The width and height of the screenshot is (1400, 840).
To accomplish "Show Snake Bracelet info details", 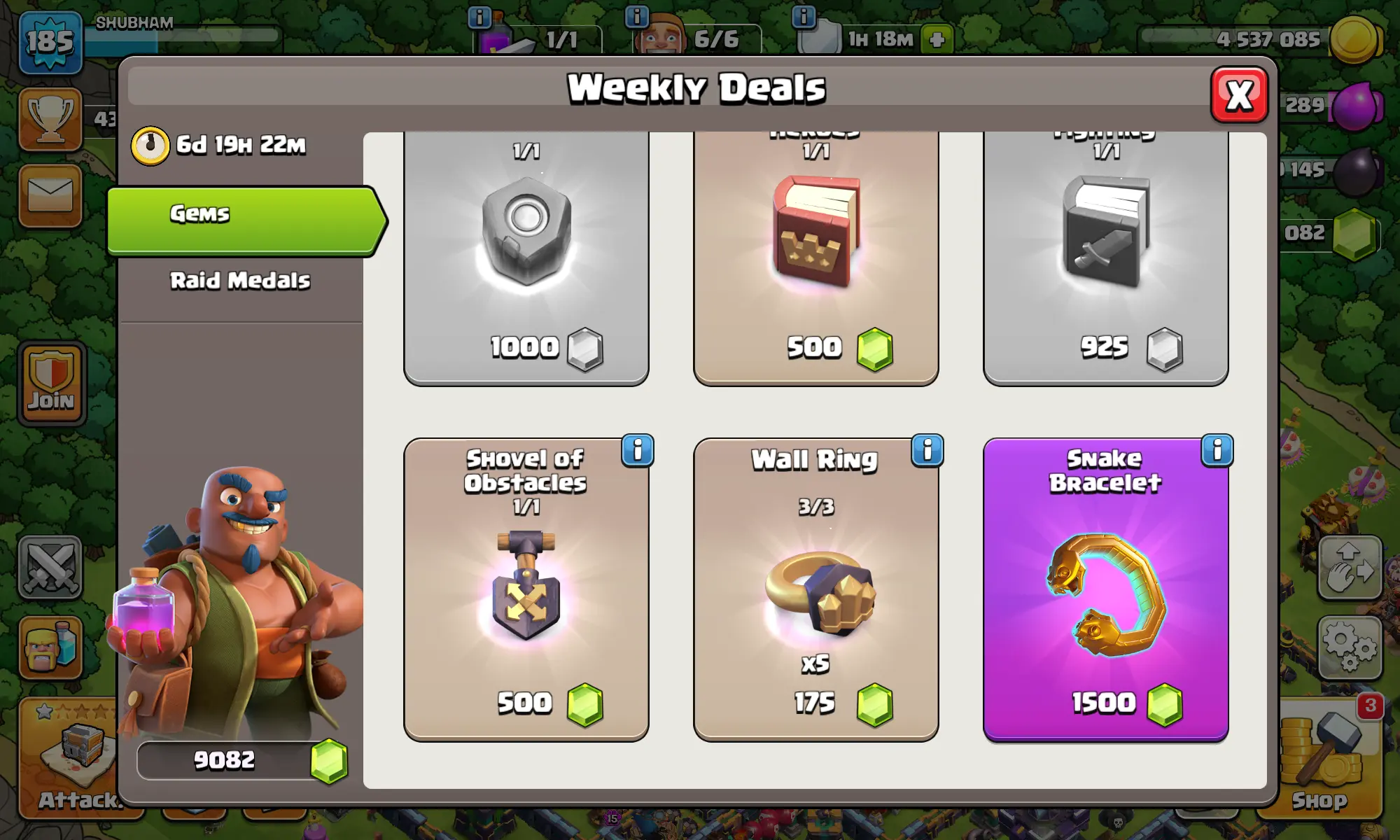I will point(1217,451).
